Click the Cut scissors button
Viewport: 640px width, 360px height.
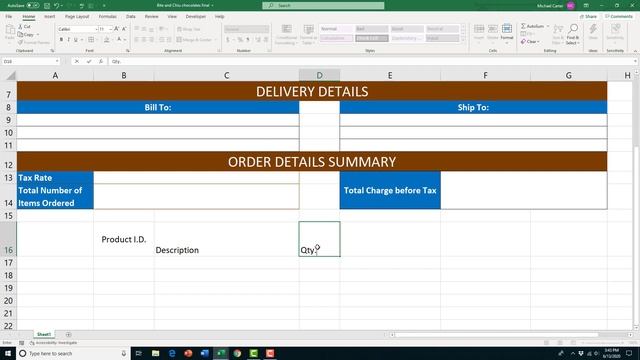click(24, 27)
